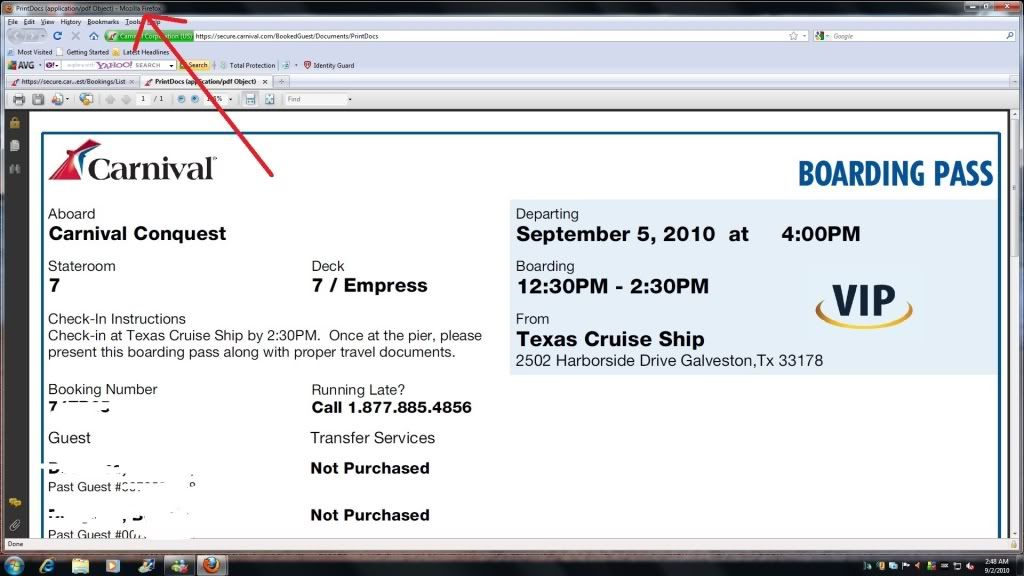The image size is (1024, 576).
Task: Open the PDF search binoculars panel
Action: coord(15,169)
